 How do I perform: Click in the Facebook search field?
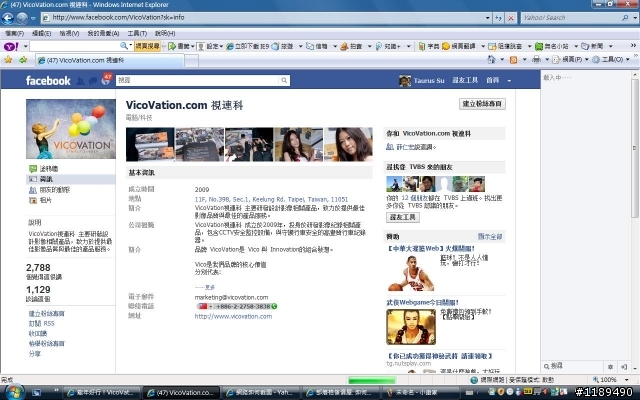[x=197, y=80]
